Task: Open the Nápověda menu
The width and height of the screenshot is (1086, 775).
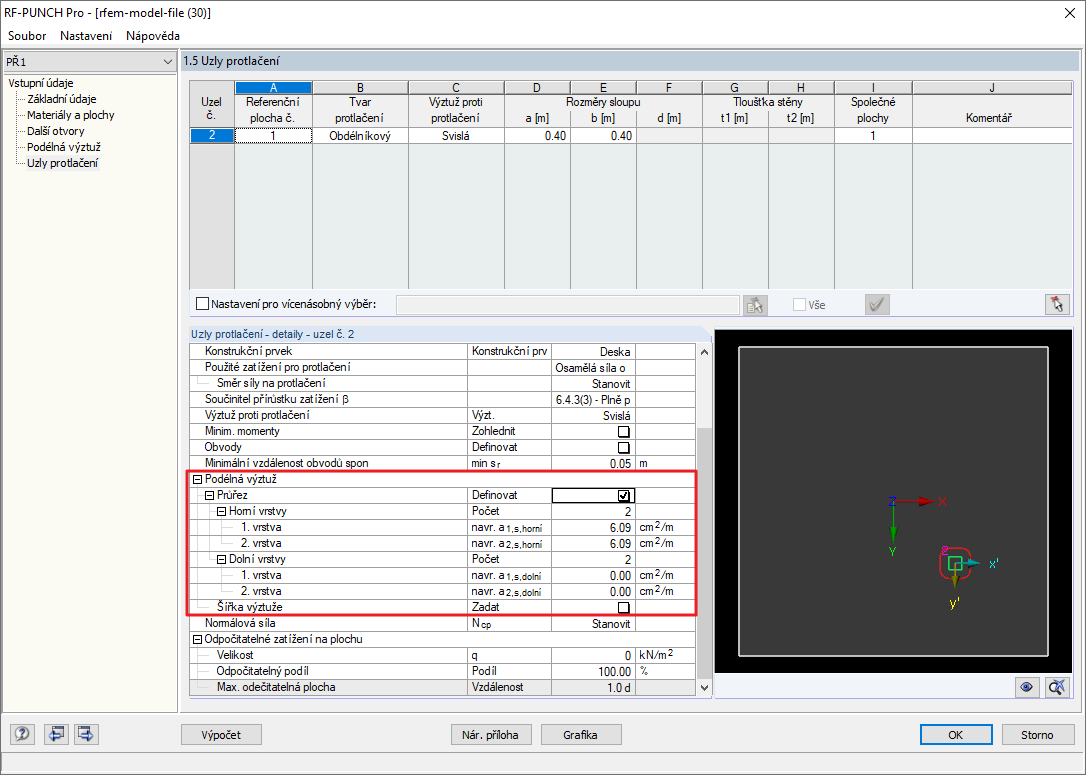Action: tap(152, 36)
